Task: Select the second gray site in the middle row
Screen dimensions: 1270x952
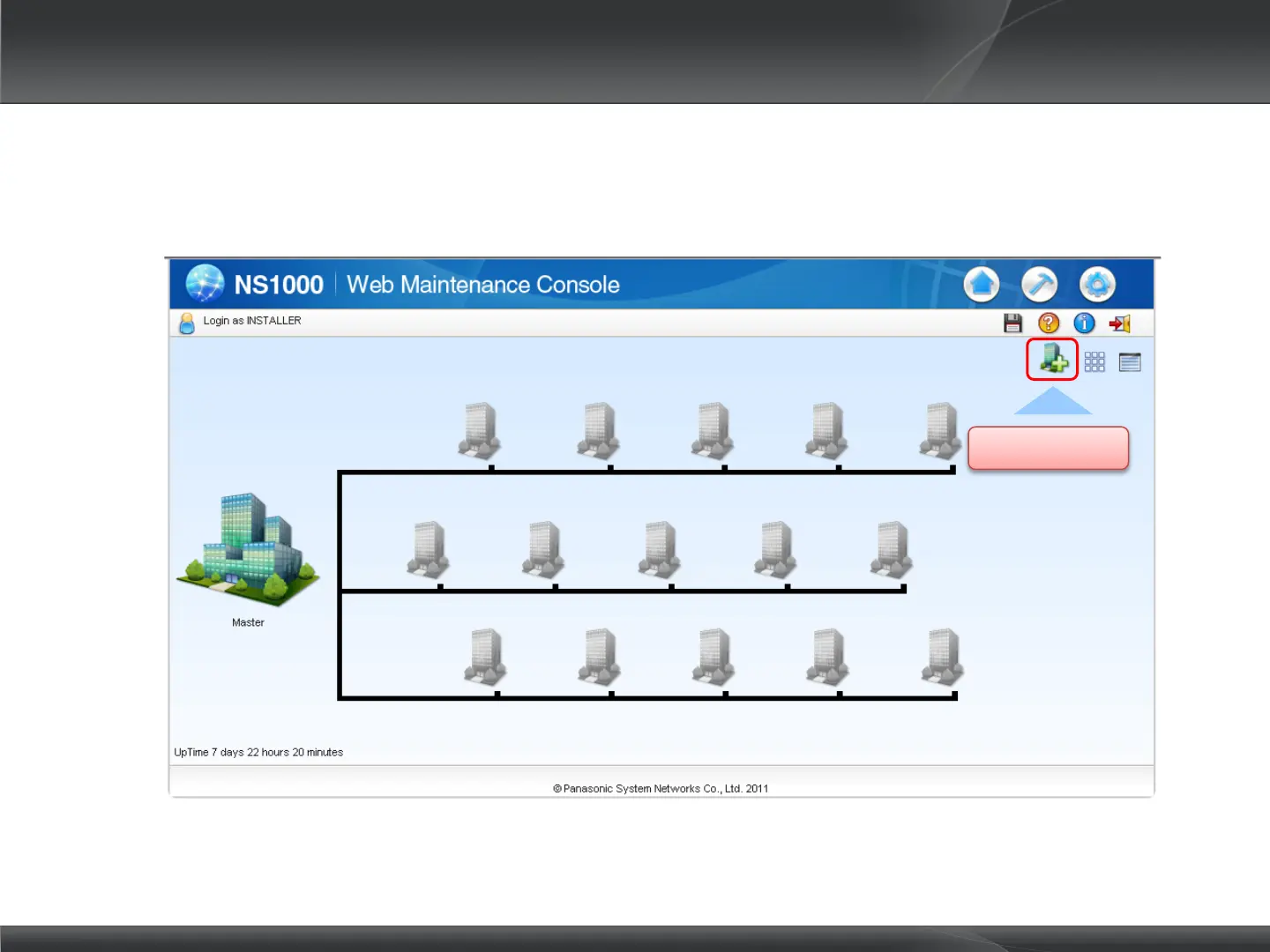Action: (x=543, y=550)
